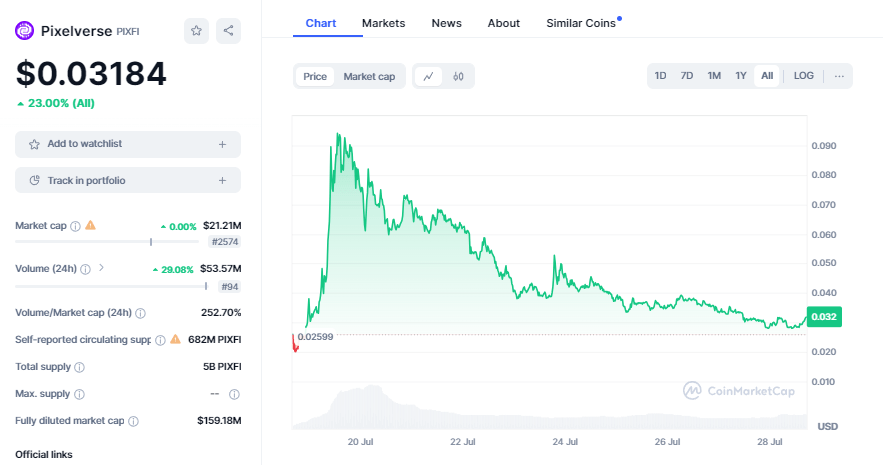
Task: Click the 682M PIXFI supply value
Action: pyautogui.click(x=215, y=339)
